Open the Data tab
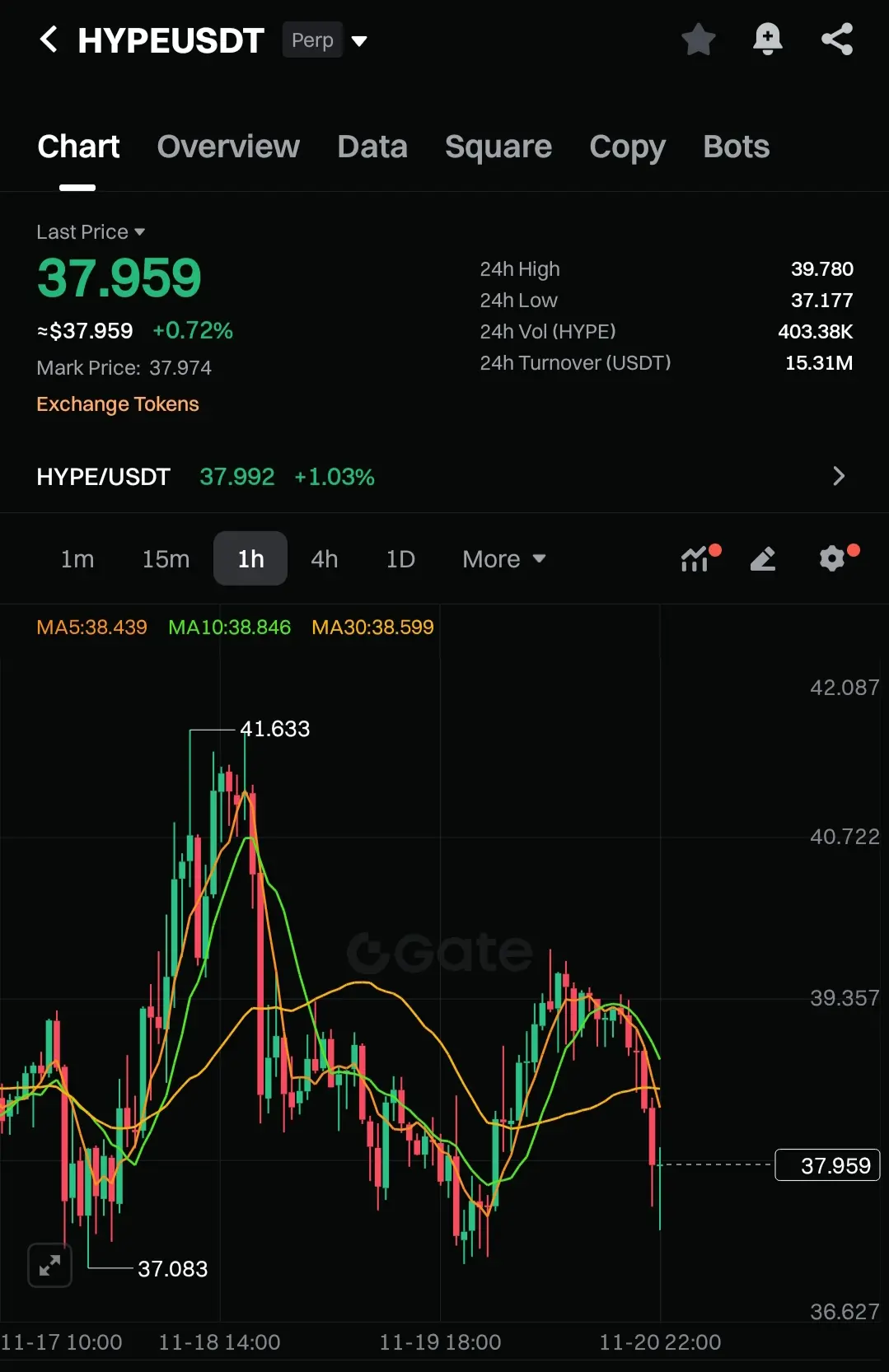 click(x=372, y=147)
